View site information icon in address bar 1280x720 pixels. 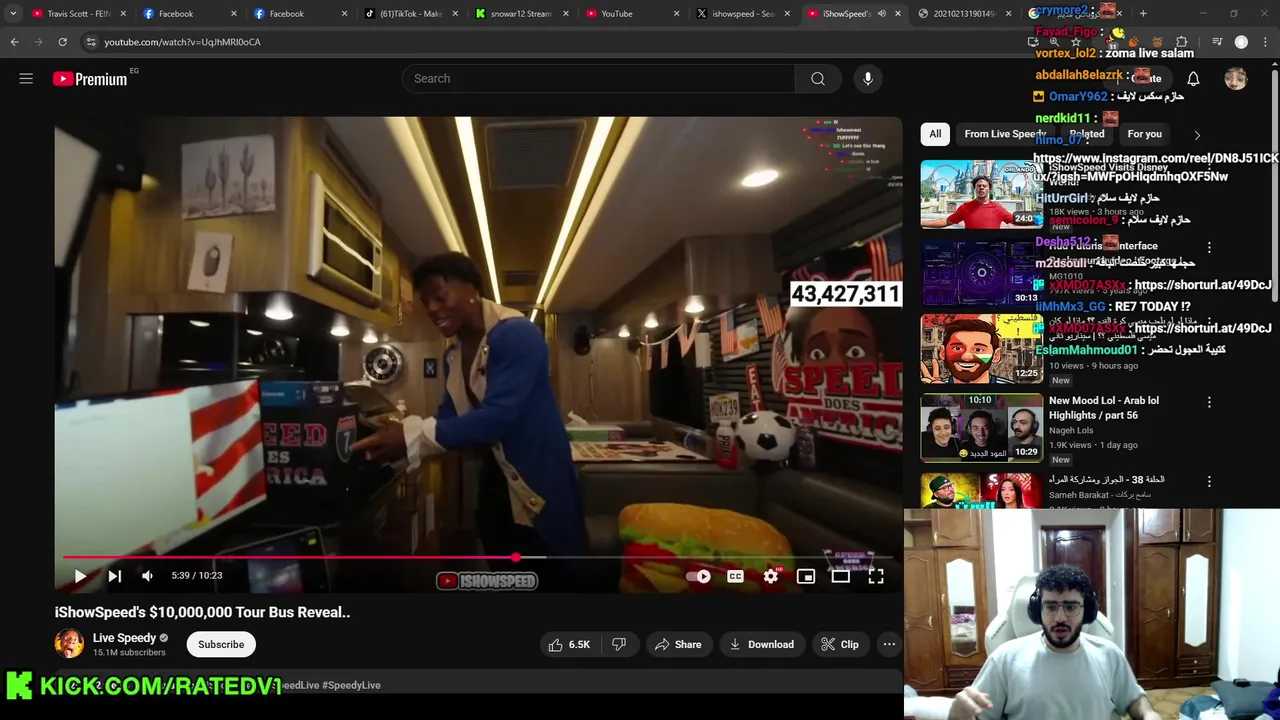tap(91, 42)
